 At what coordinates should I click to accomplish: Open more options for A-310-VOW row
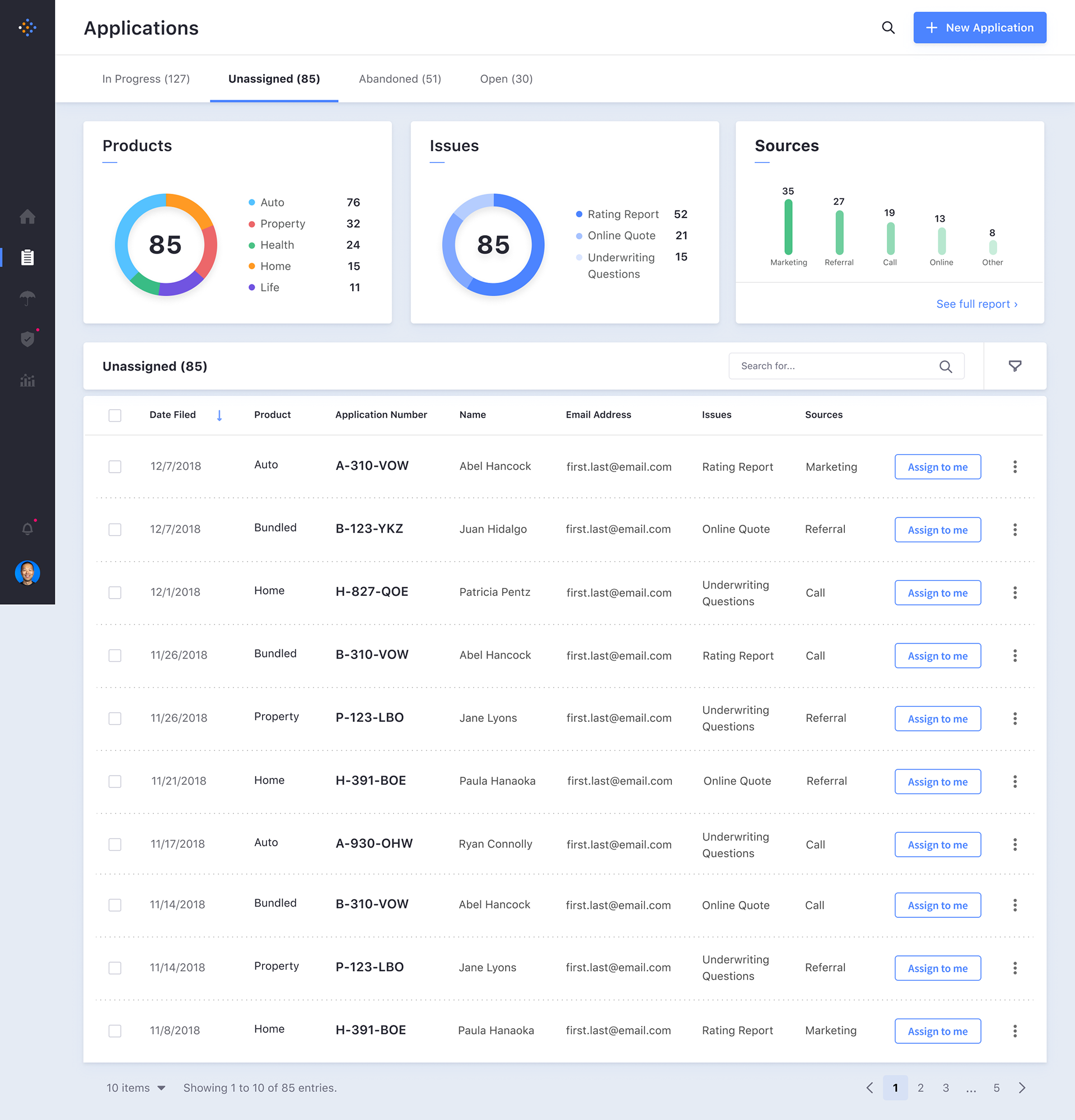pyautogui.click(x=1015, y=467)
